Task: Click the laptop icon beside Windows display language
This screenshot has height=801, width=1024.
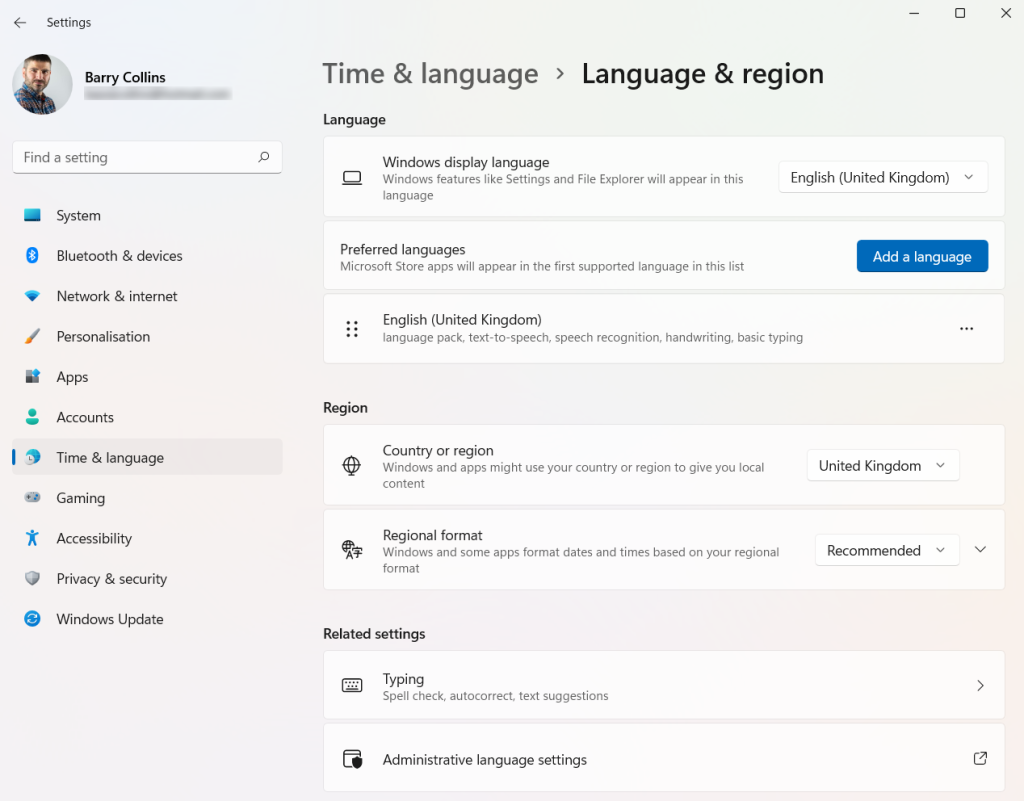Action: coord(352,178)
